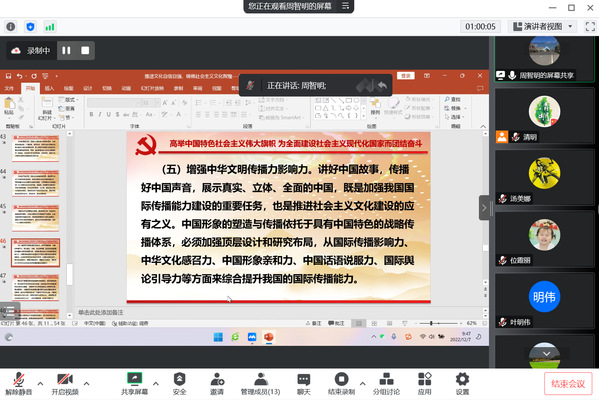Image resolution: width=599 pixels, height=400 pixels.
Task: Click the green network status bars icon
Action: point(50,26)
